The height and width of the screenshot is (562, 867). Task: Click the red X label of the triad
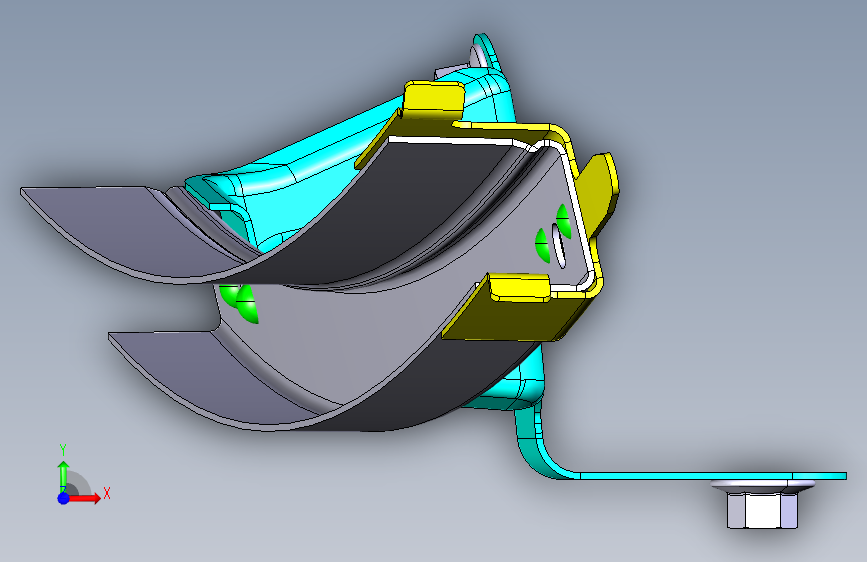[107, 493]
